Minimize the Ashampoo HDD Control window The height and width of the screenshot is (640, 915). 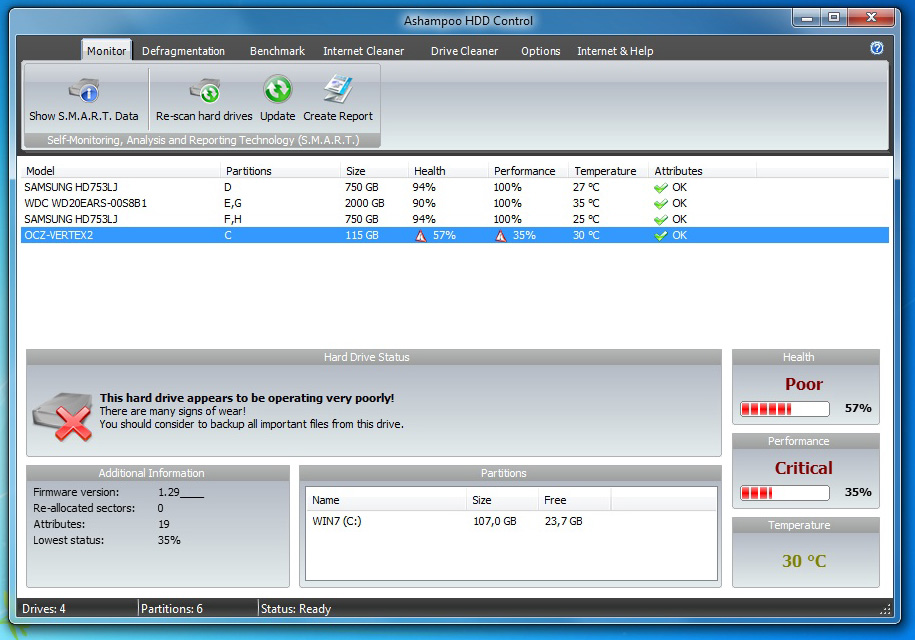806,18
